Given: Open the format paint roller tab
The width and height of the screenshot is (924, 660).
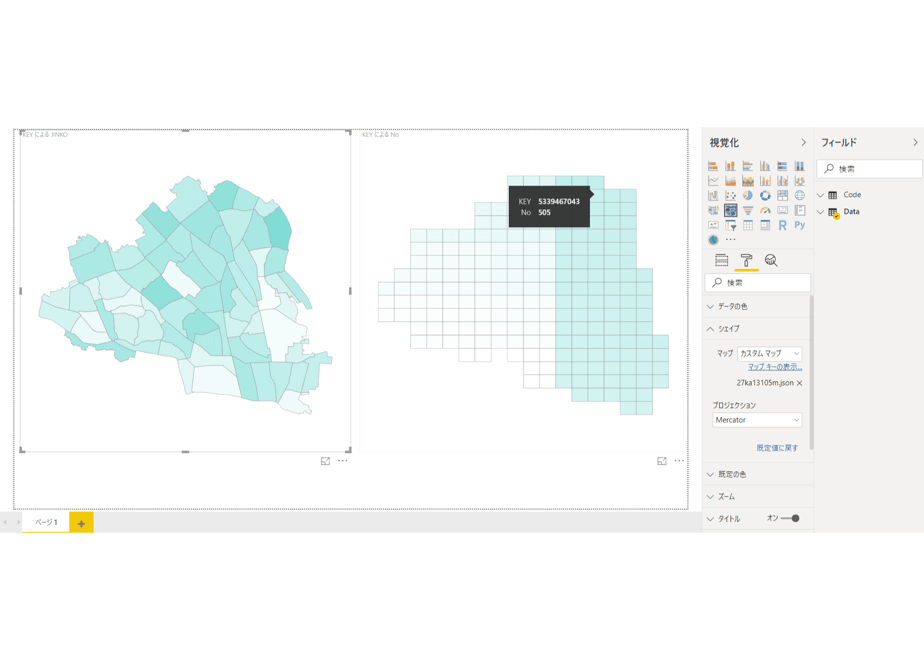Looking at the screenshot, I should [746, 260].
